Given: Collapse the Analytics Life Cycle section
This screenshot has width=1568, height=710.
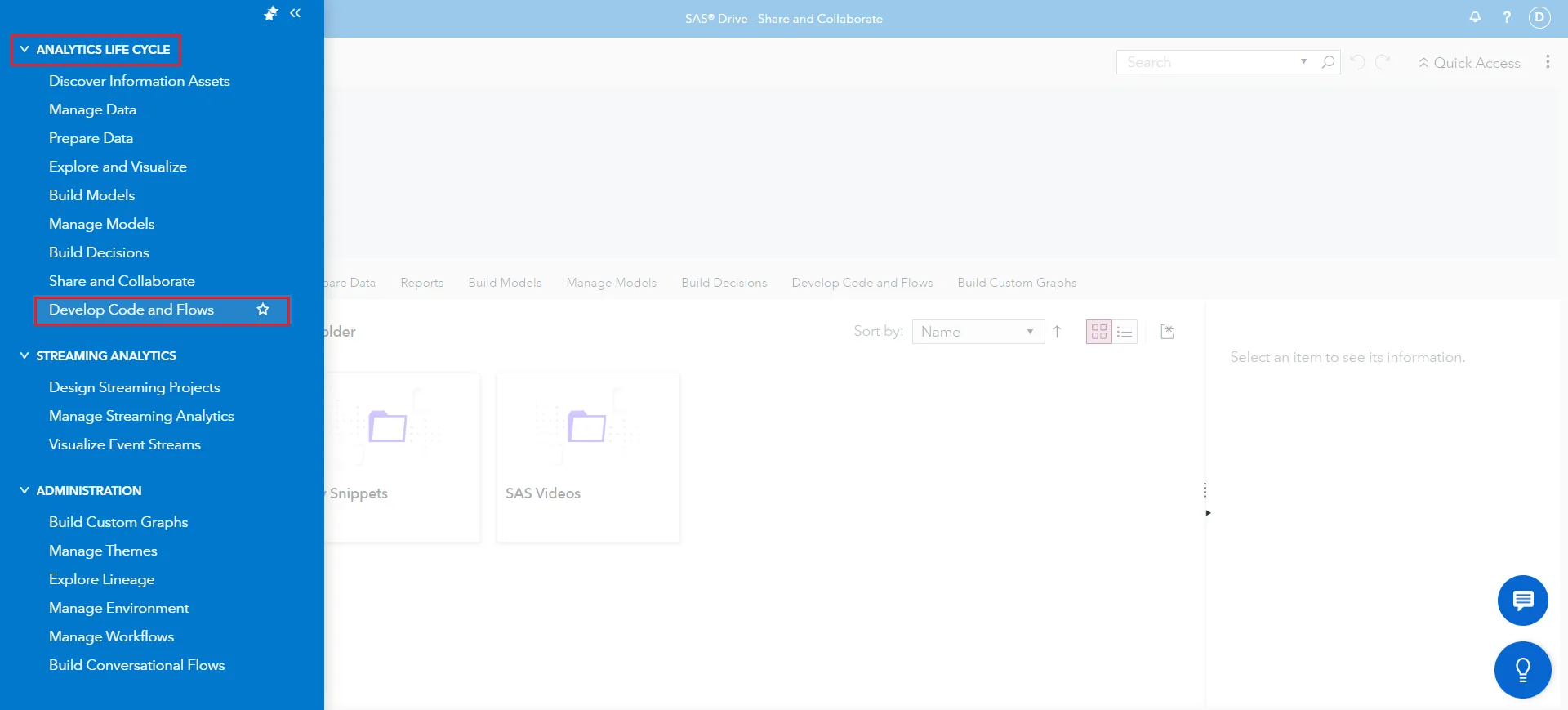Looking at the screenshot, I should [x=24, y=49].
